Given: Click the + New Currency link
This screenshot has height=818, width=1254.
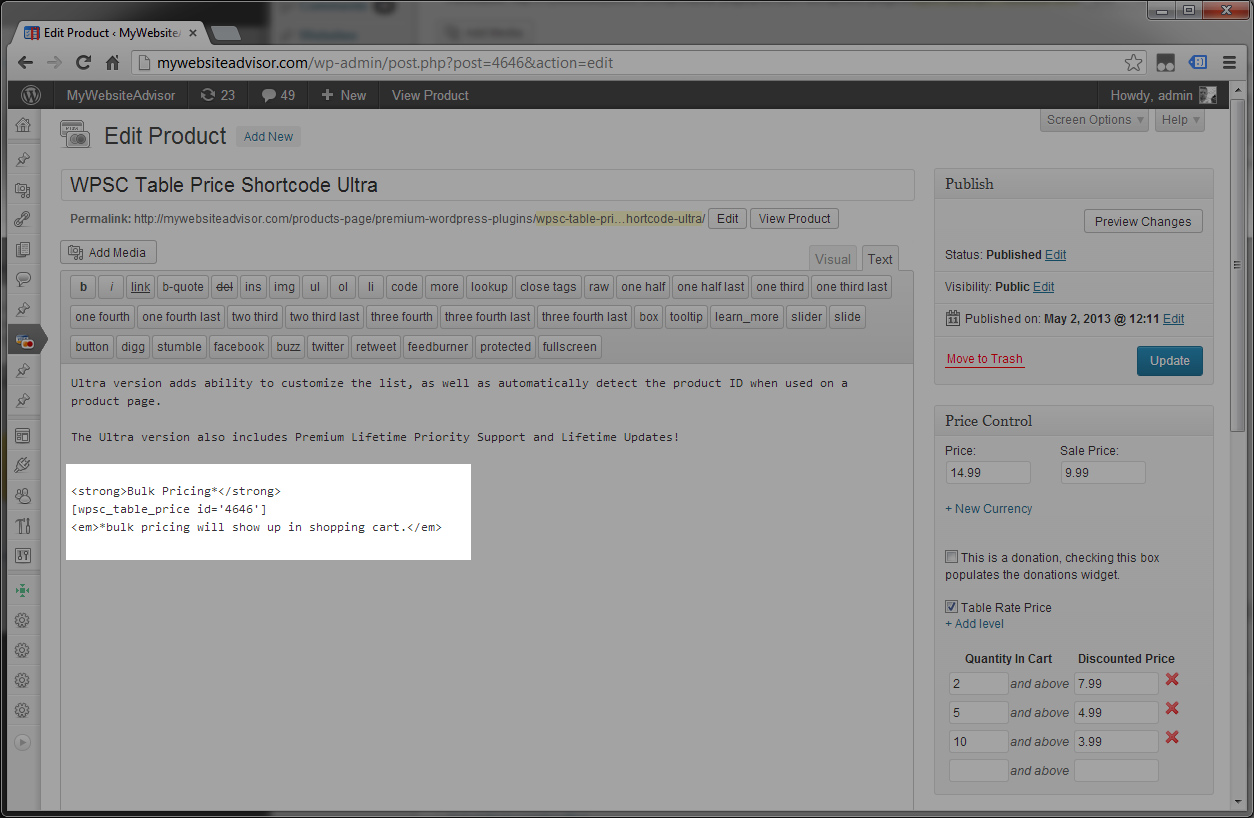Looking at the screenshot, I should 989,509.
